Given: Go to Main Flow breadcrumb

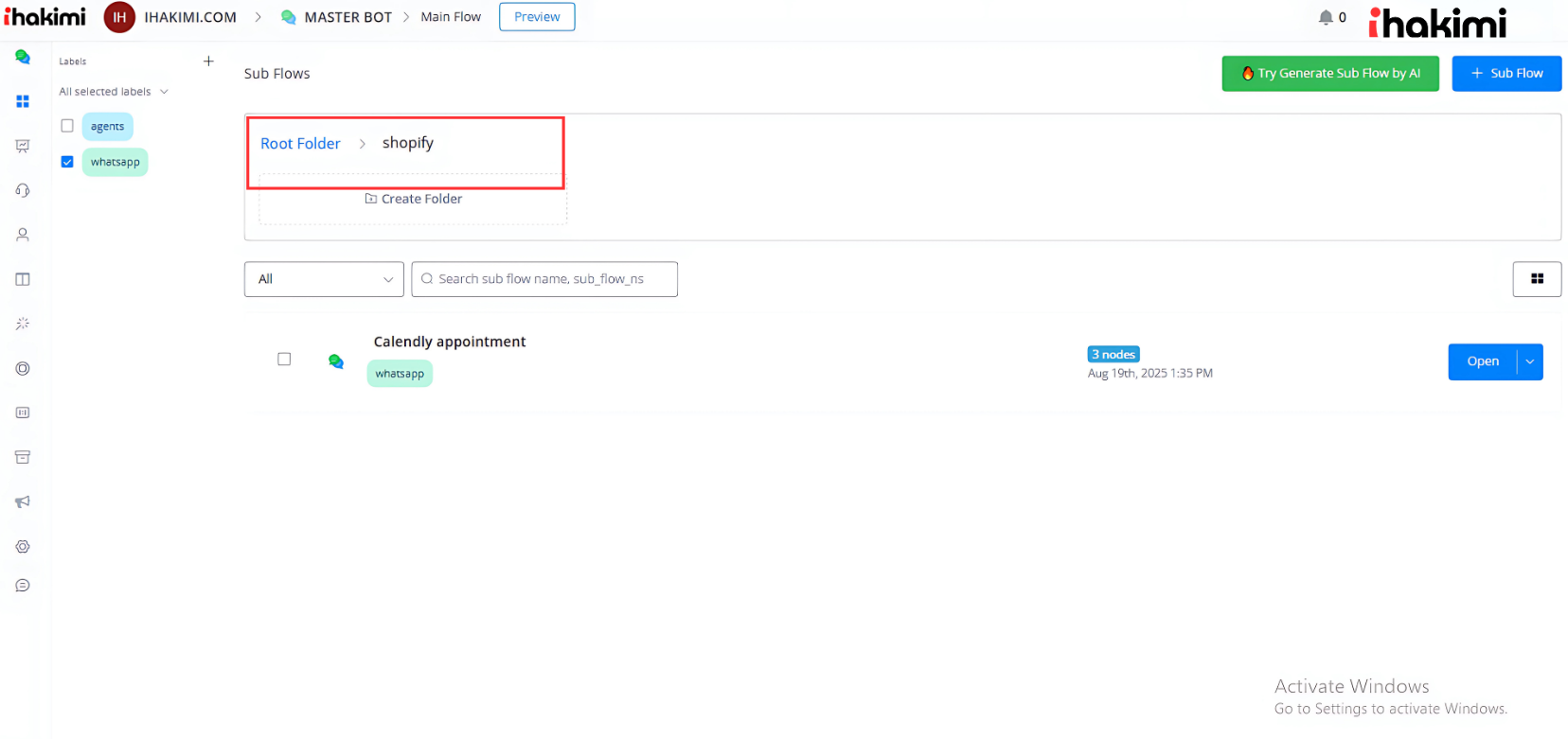Looking at the screenshot, I should (x=451, y=17).
